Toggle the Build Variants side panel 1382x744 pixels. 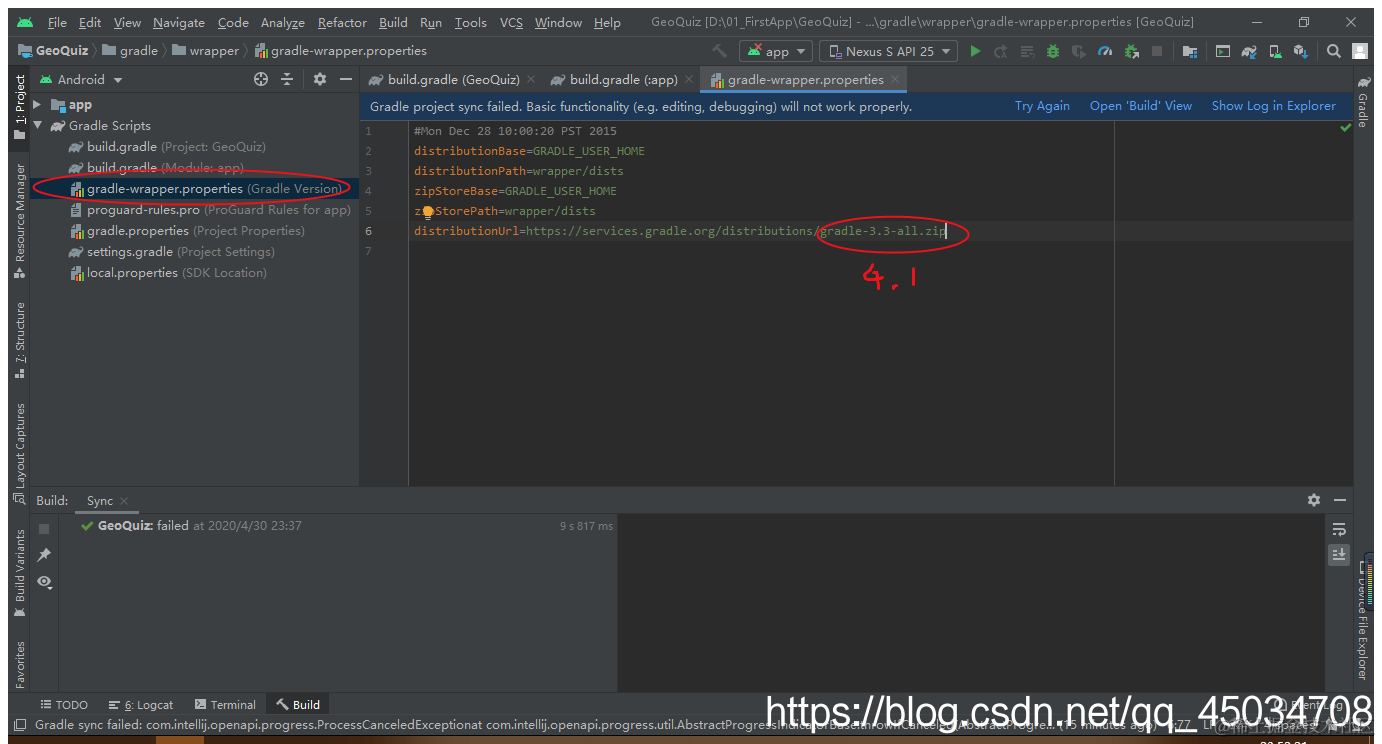click(19, 572)
